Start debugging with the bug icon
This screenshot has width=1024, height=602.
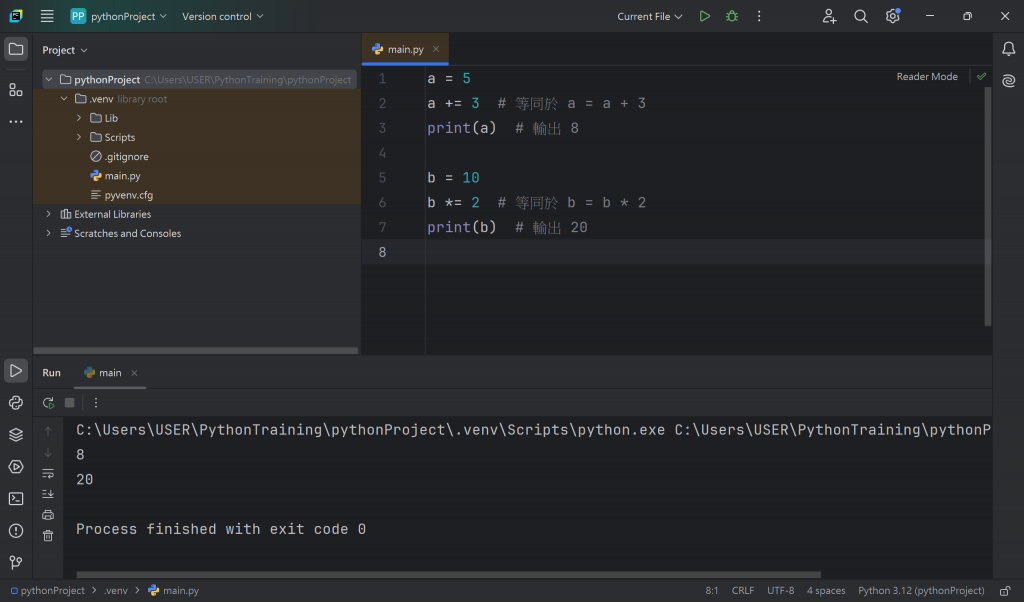point(732,16)
